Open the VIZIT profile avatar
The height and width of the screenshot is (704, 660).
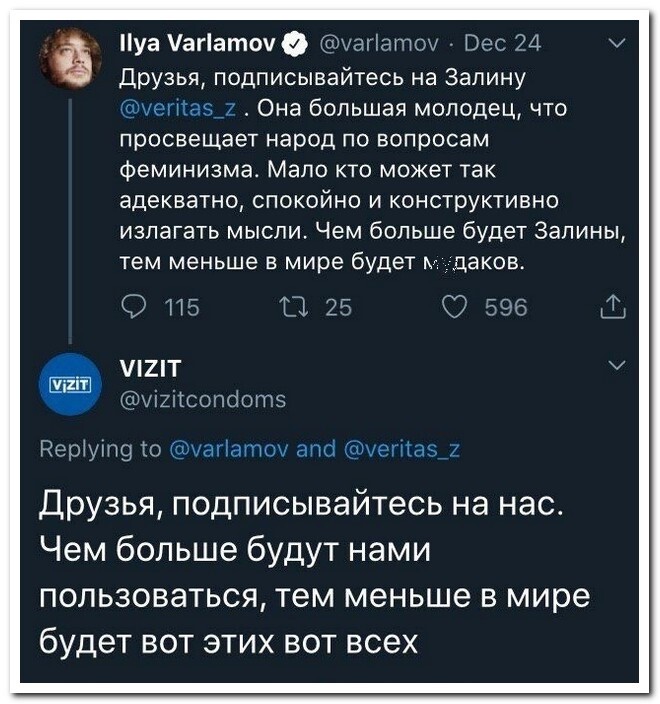[71, 385]
